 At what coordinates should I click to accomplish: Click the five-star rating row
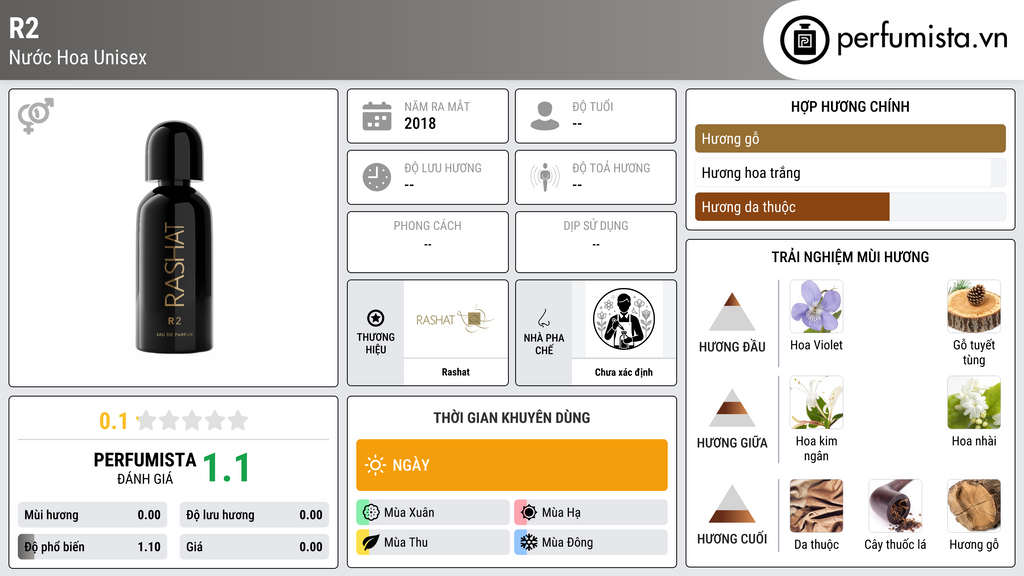pyautogui.click(x=192, y=421)
